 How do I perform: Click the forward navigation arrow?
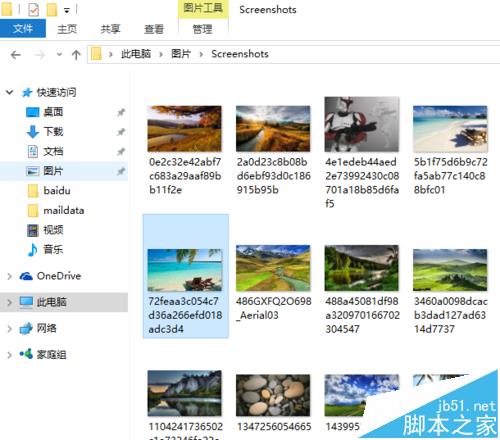coord(40,55)
